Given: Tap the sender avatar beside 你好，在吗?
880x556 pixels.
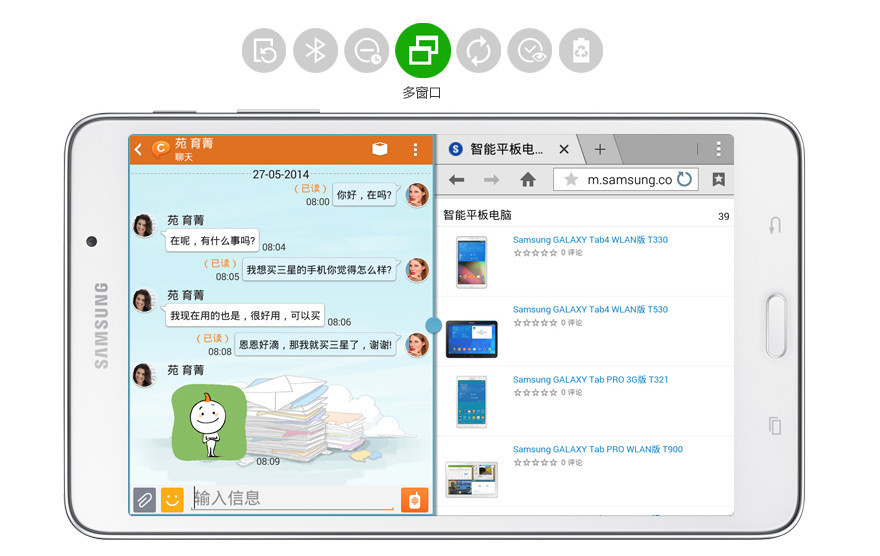Looking at the screenshot, I should 417,195.
